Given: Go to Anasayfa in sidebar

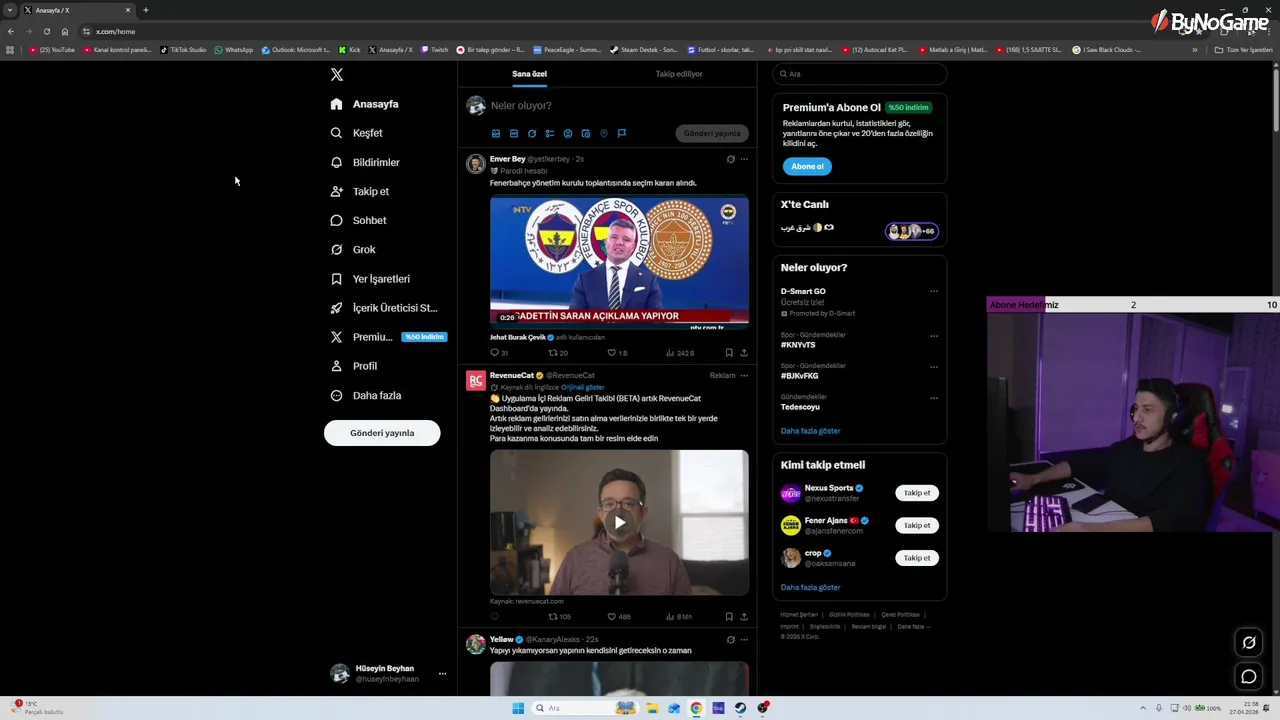Looking at the screenshot, I should [x=365, y=104].
